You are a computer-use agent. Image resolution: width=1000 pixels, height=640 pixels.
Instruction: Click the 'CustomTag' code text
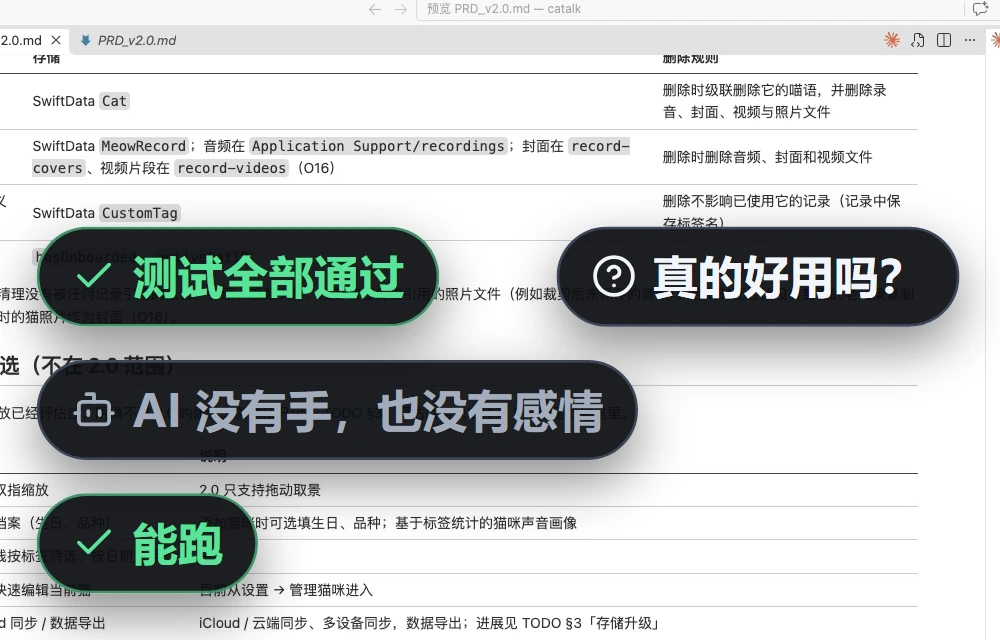point(140,213)
